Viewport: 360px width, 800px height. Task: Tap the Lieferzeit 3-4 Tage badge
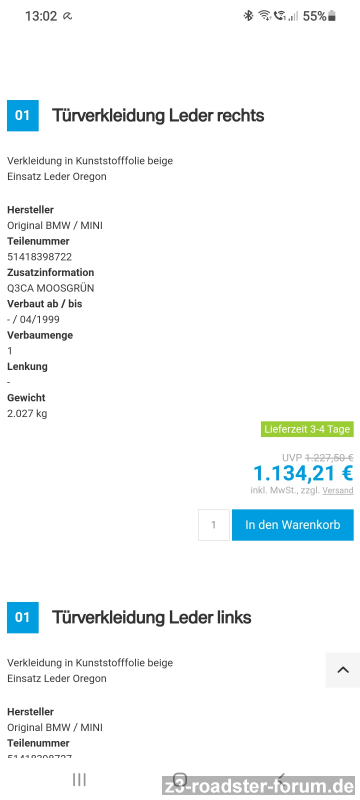(x=307, y=429)
